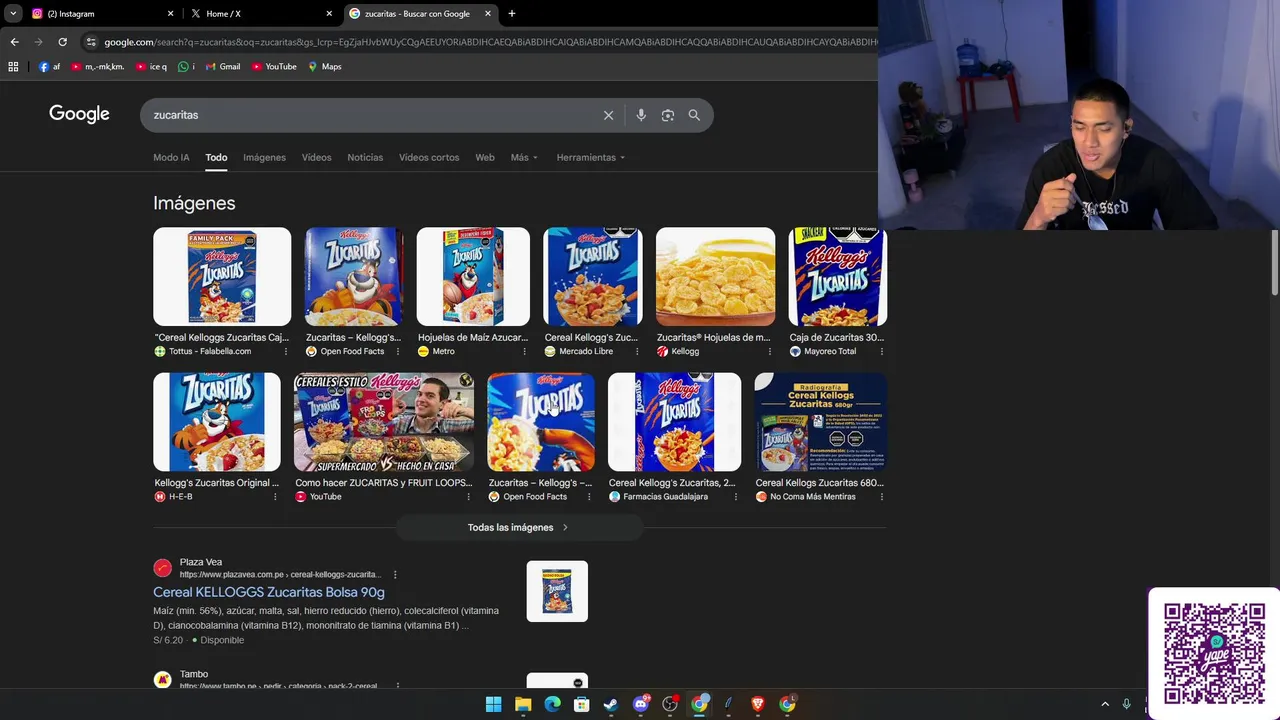Click the browser address bar URL

pyautogui.click(x=490, y=42)
